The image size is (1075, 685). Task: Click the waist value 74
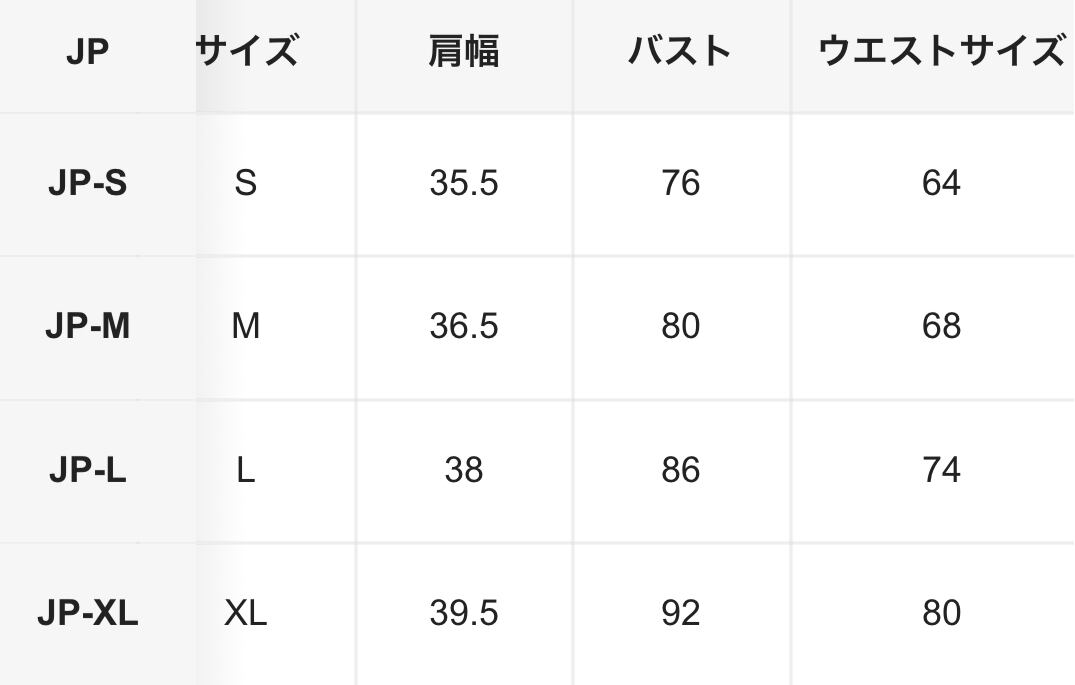point(940,469)
